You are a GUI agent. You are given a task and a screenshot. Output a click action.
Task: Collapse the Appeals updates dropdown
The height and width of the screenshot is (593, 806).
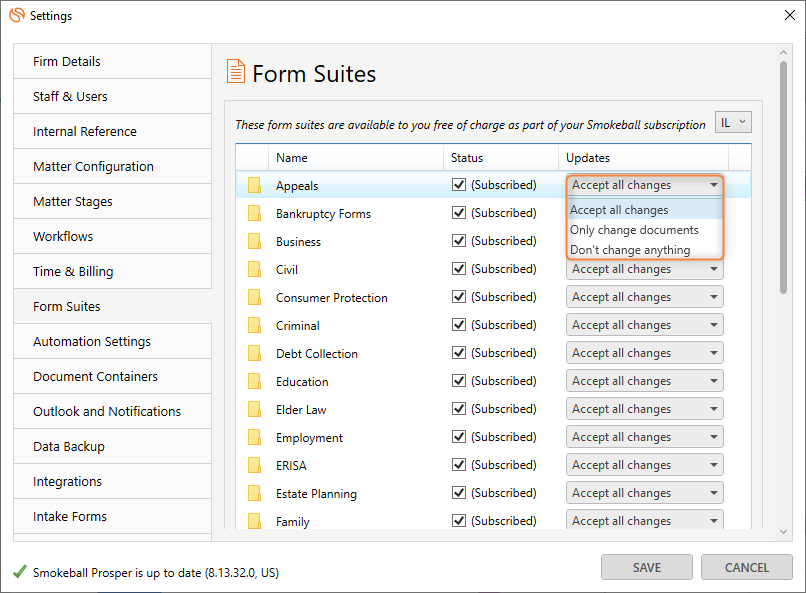(x=645, y=185)
